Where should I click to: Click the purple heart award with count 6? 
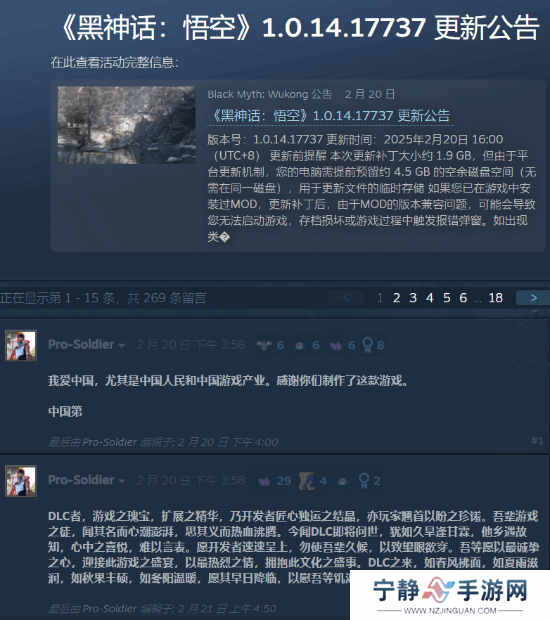click(x=336, y=346)
